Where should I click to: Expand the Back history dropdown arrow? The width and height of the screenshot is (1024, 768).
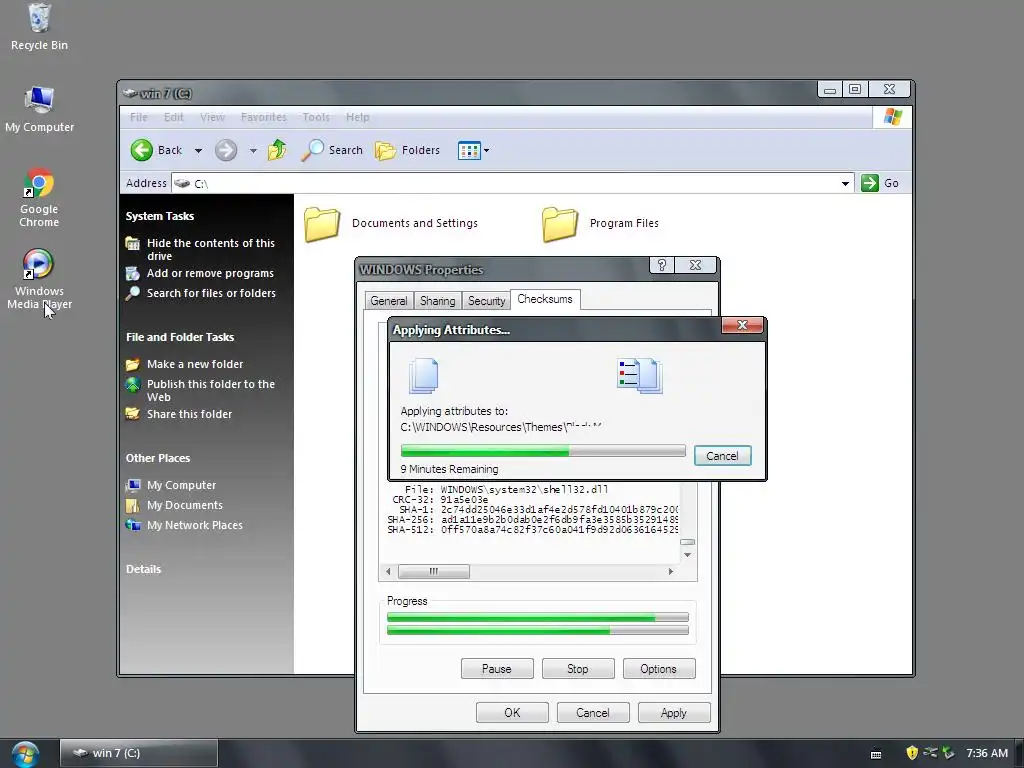click(x=198, y=151)
